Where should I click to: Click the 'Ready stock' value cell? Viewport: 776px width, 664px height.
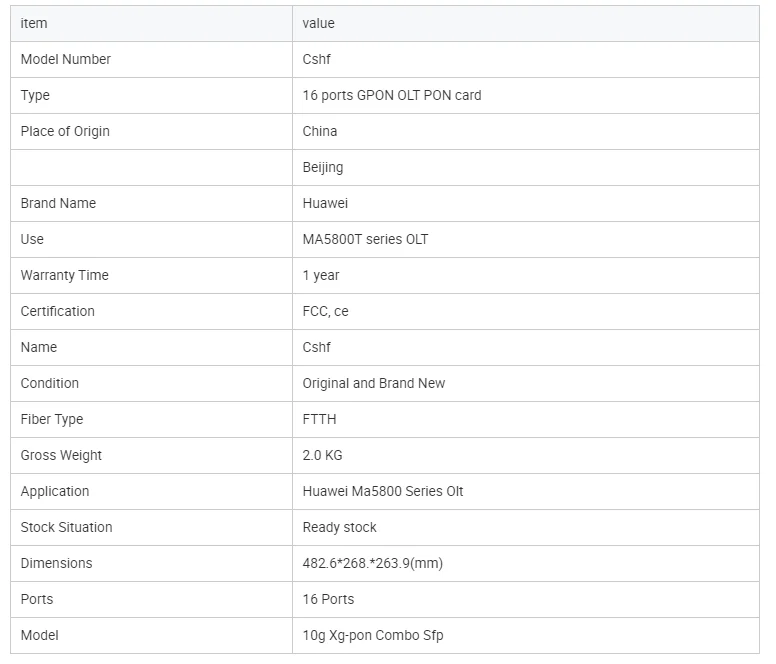340,527
